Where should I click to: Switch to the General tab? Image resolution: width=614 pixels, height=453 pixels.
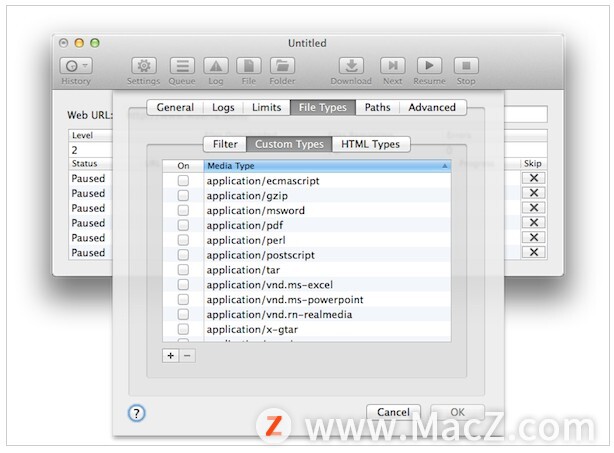coord(175,107)
